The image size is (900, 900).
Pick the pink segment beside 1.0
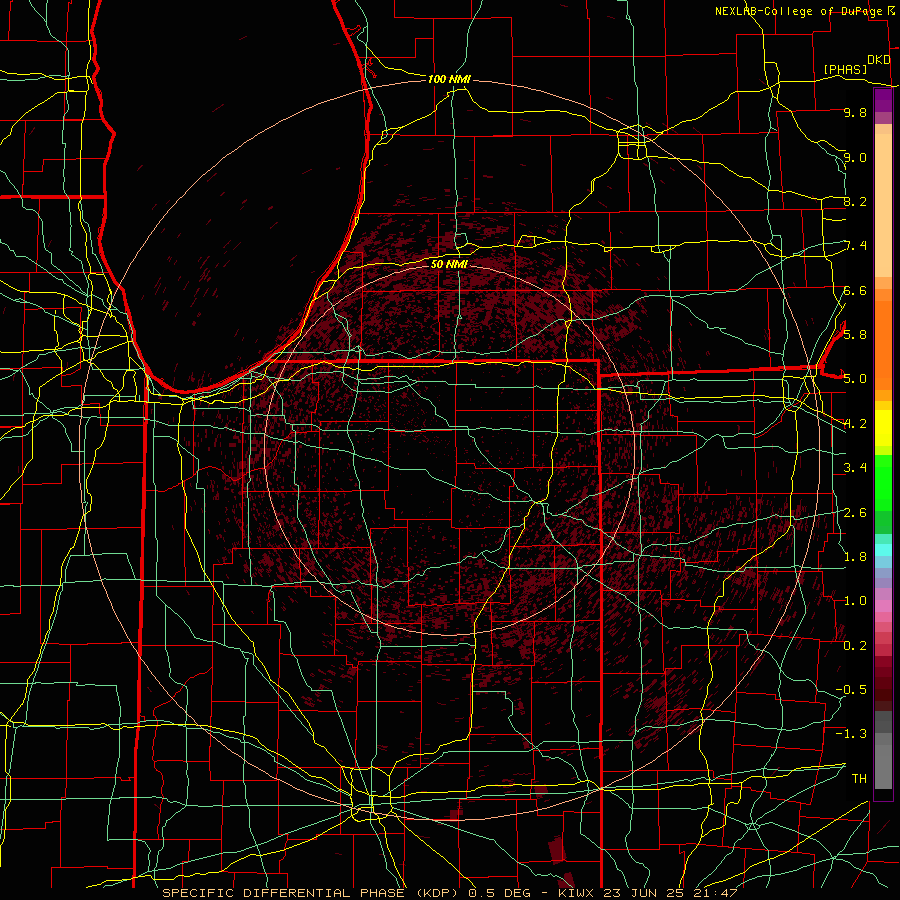click(x=883, y=606)
